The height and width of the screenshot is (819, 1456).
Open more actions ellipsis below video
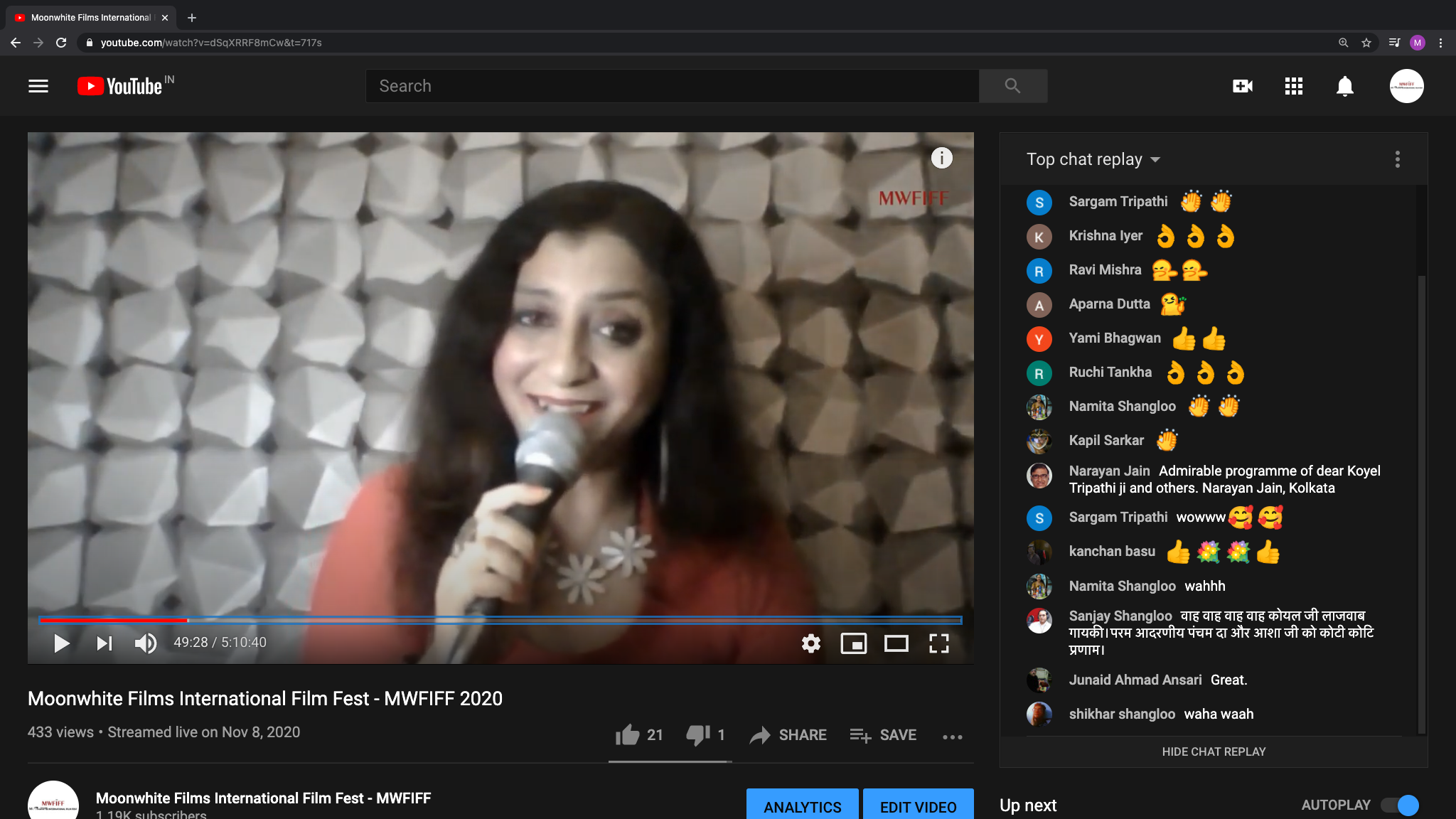(953, 737)
